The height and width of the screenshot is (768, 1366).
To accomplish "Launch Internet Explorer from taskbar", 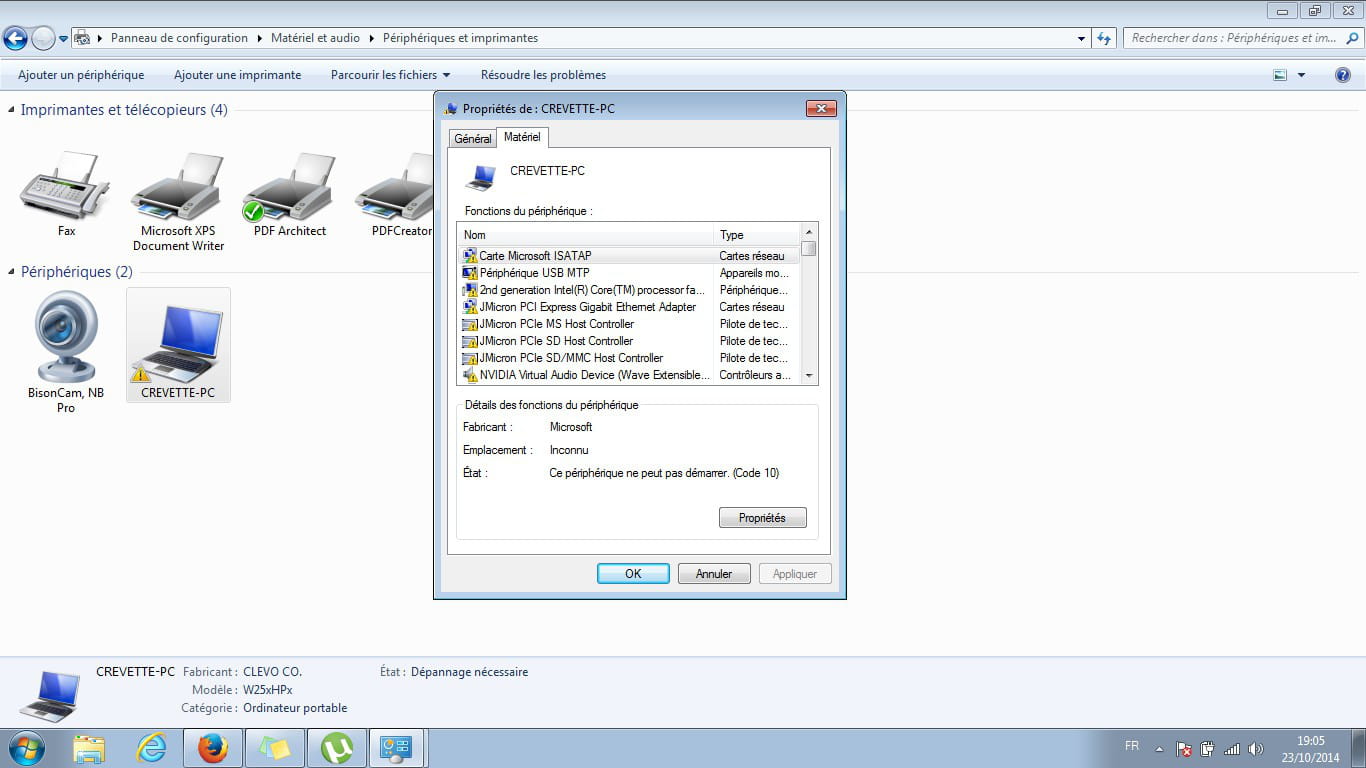I will tap(151, 748).
